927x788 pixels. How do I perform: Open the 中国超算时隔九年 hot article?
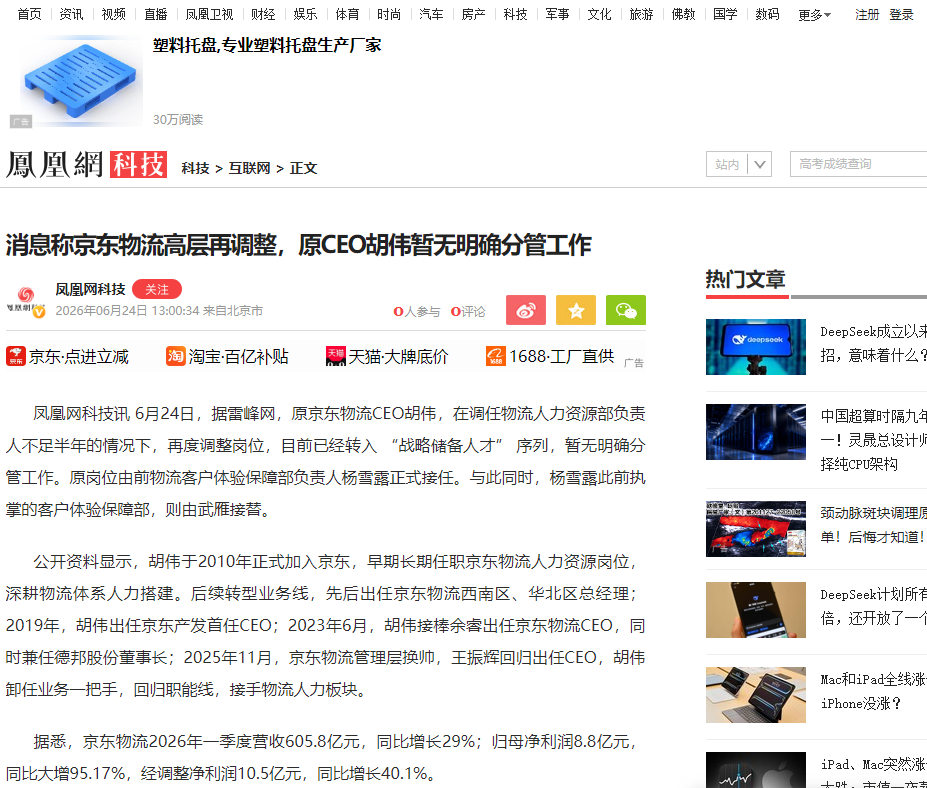[x=874, y=440]
